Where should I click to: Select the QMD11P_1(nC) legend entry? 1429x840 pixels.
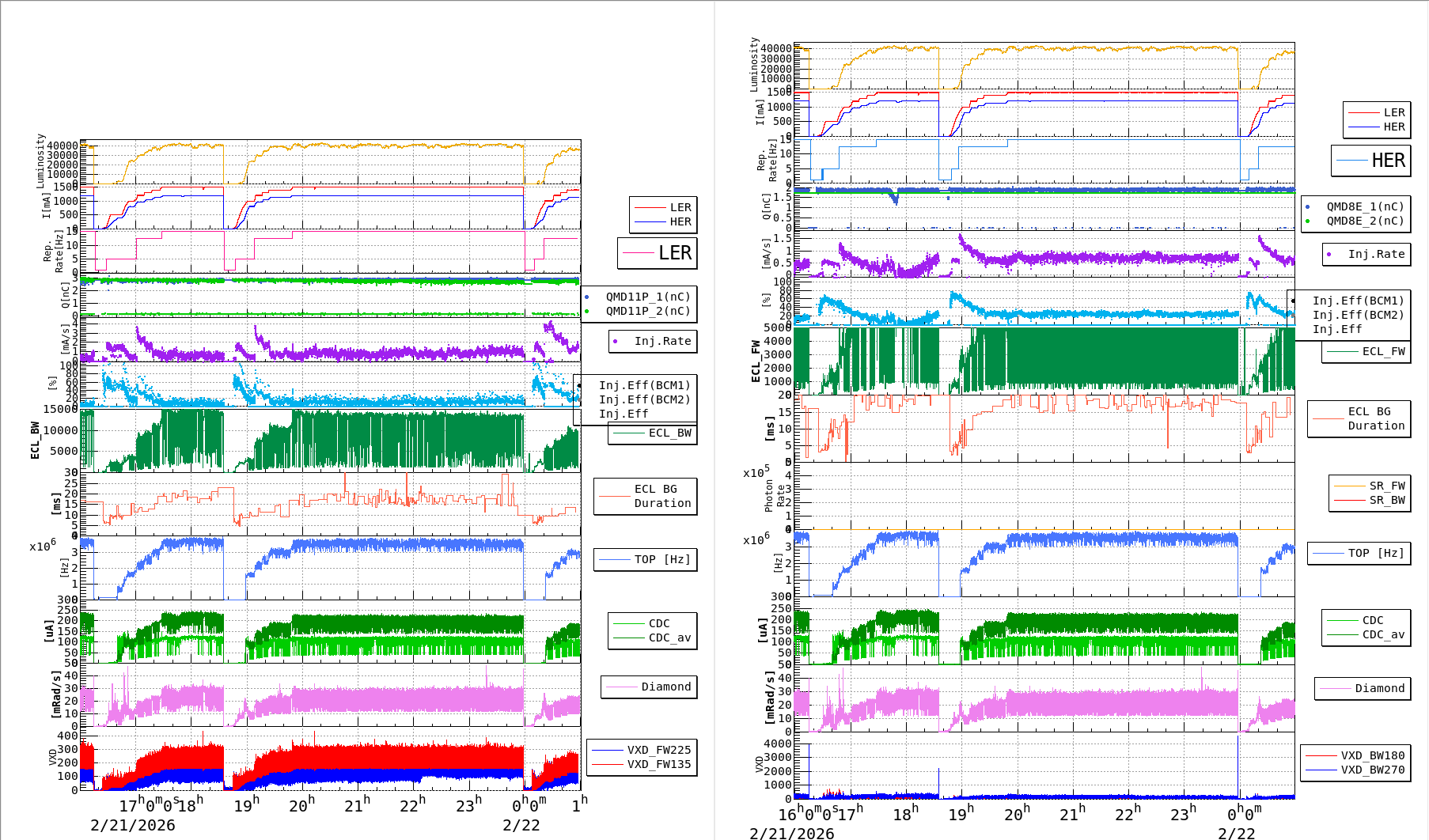(647, 297)
